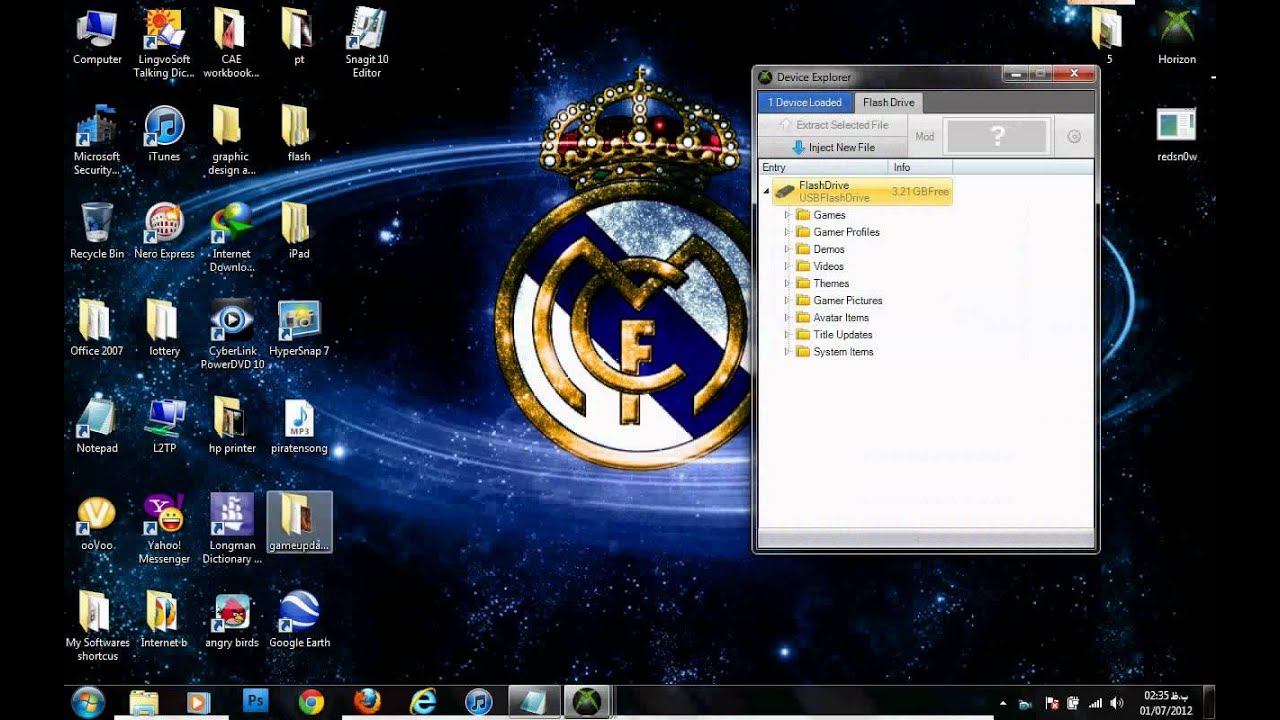The height and width of the screenshot is (720, 1280).
Task: Select the Horizon desktop shortcut
Action: pyautogui.click(x=1176, y=37)
